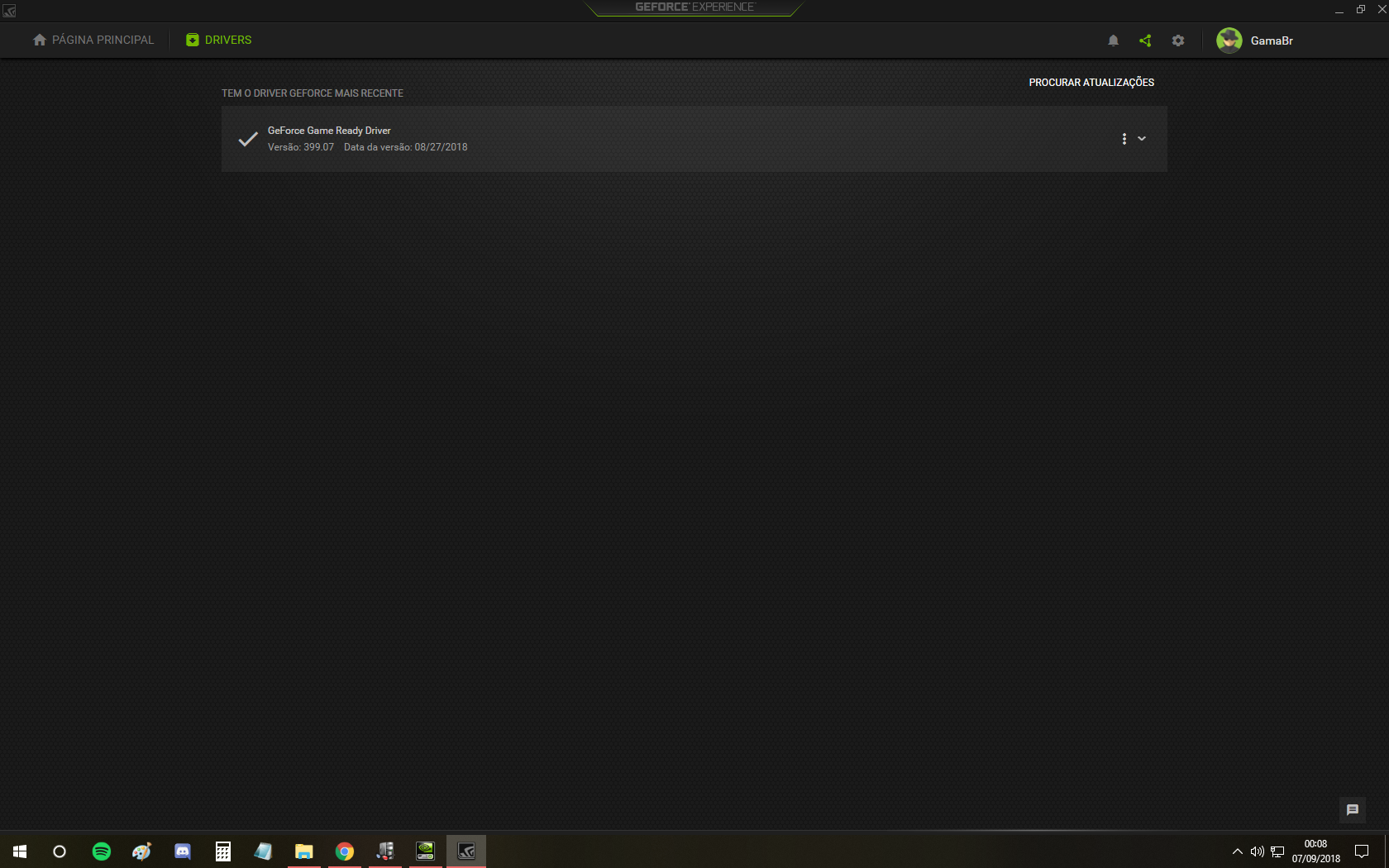Viewport: 1389px width, 868px height.
Task: Open Windows Action Center notifications
Action: tap(1362, 851)
